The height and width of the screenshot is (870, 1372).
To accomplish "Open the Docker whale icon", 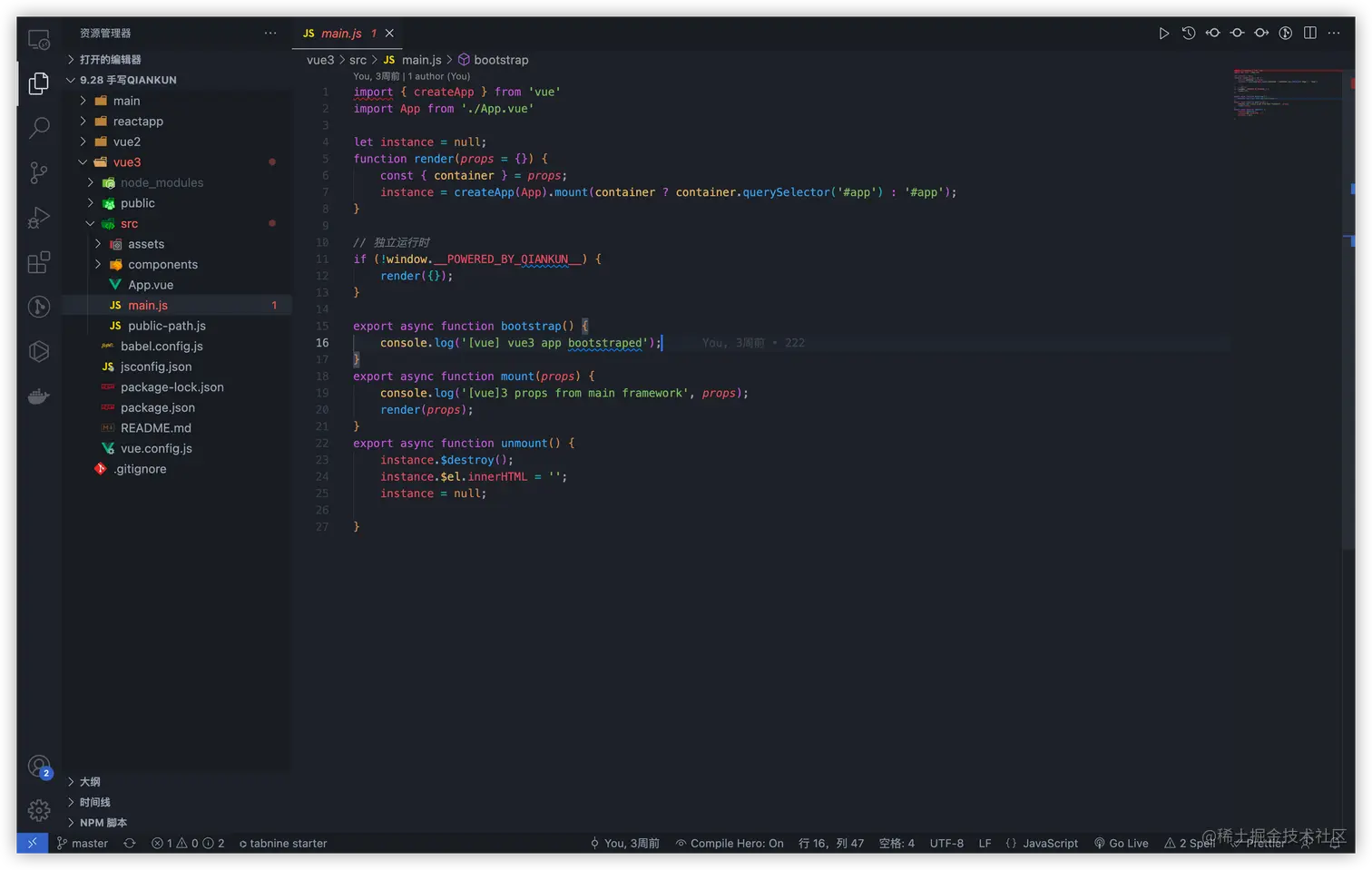I will 39,396.
